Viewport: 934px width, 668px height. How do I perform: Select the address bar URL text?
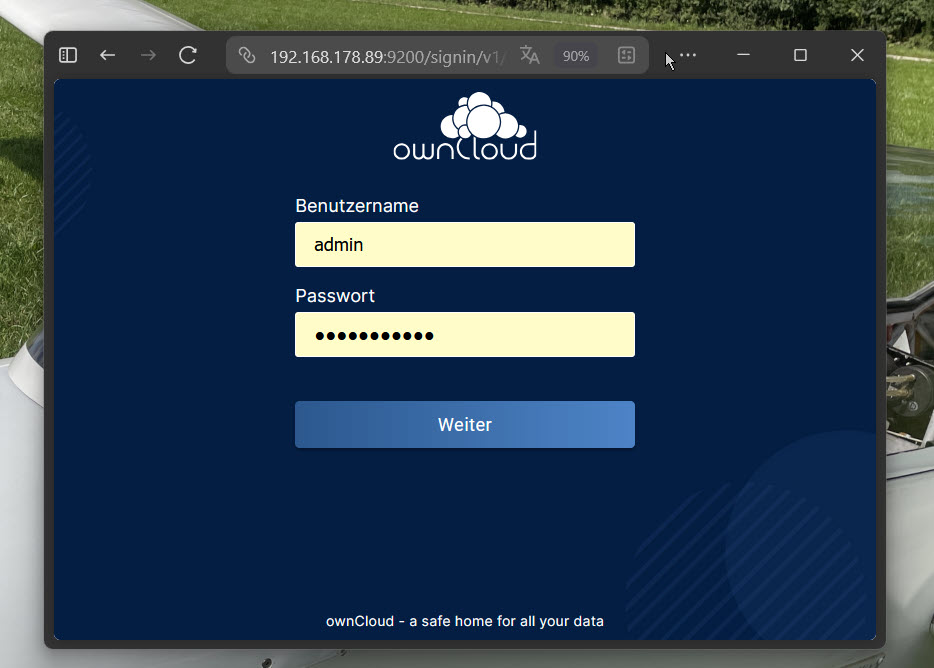388,56
